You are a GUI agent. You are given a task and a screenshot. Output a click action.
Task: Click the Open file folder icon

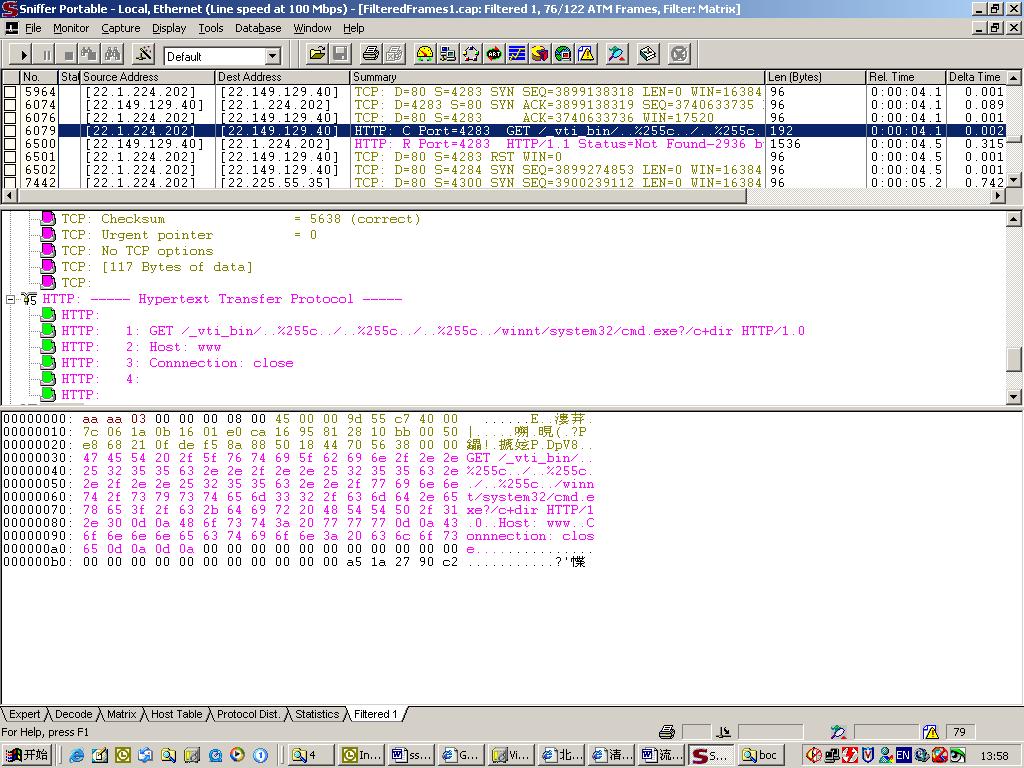[317, 54]
